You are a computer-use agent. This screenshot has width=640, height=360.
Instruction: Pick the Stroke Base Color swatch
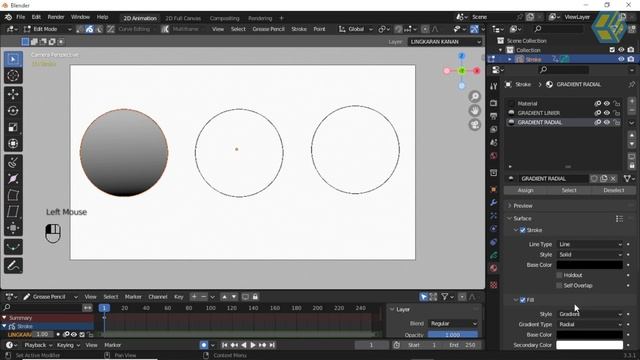[x=590, y=265]
